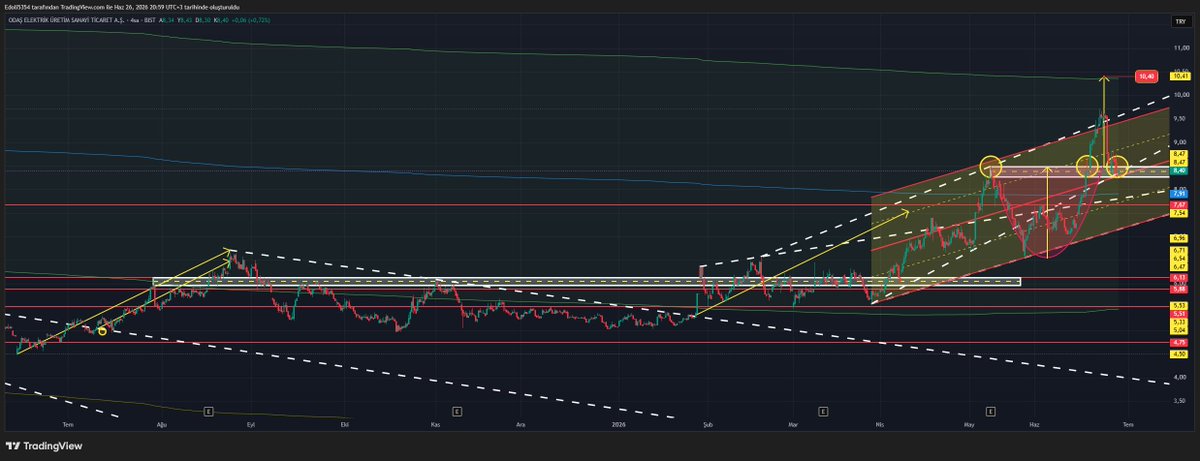The width and height of the screenshot is (1200, 461).
Task: Select the blue 7,91 price label
Action: 1180,193
